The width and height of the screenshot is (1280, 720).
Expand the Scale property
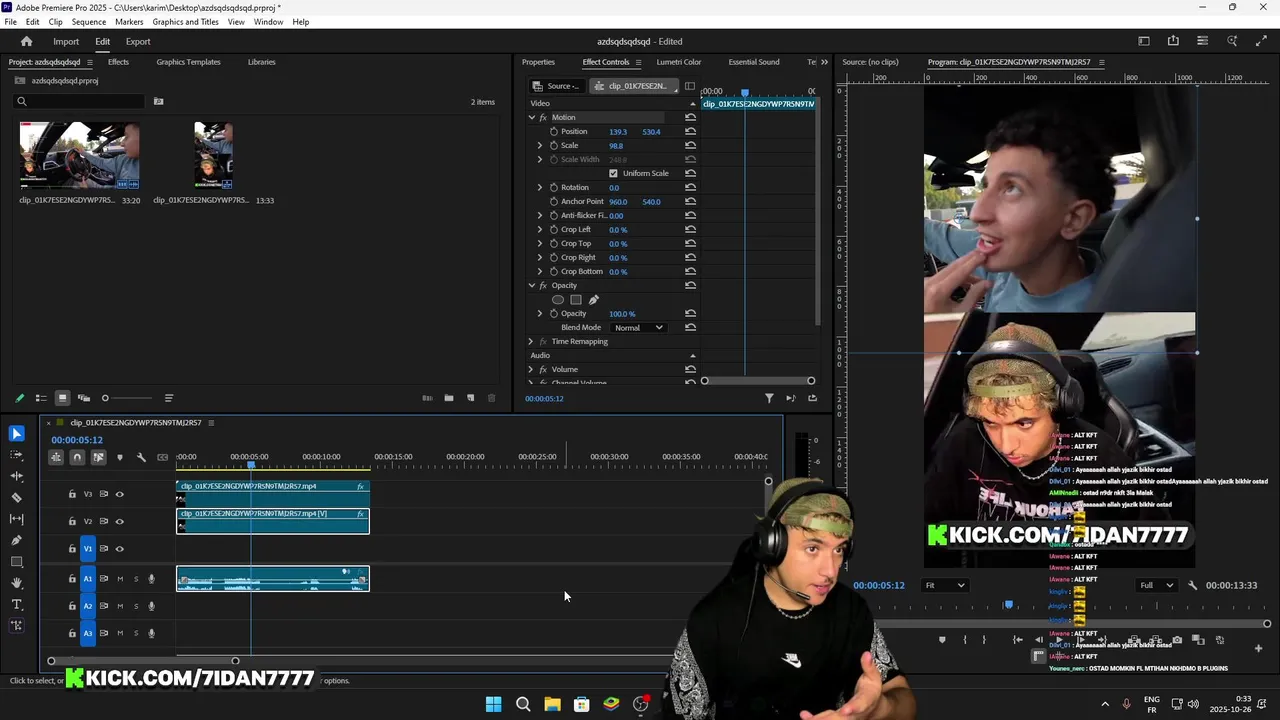coord(540,145)
